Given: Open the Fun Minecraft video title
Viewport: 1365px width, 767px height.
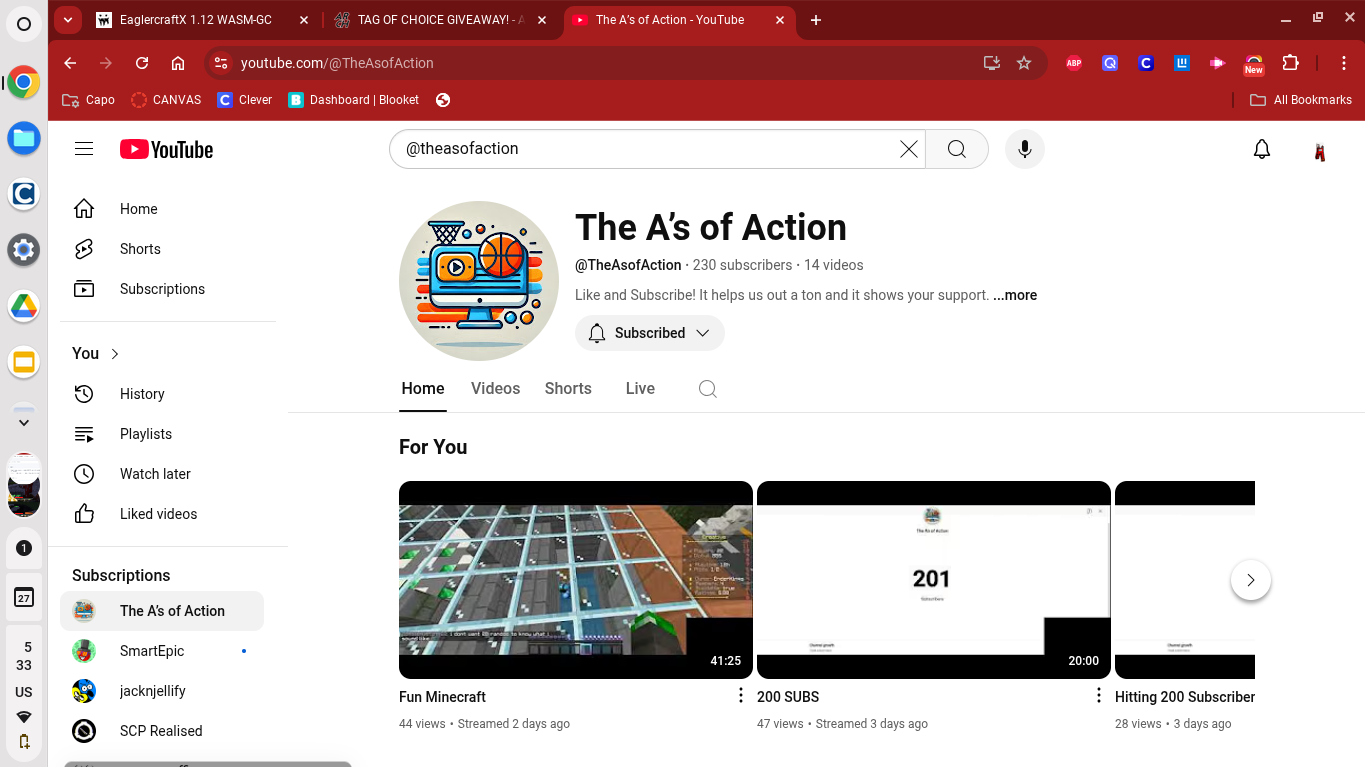Looking at the screenshot, I should click(442, 697).
